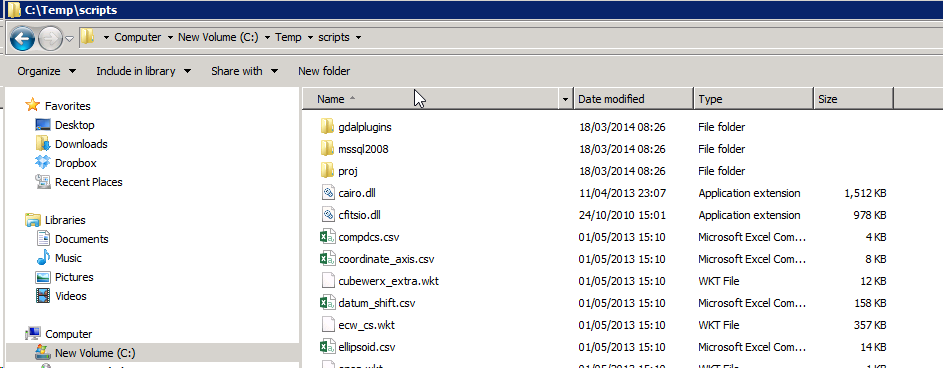Expand dropdown arrow before Computer in address bar
This screenshot has height=368, width=943.
coord(106,38)
